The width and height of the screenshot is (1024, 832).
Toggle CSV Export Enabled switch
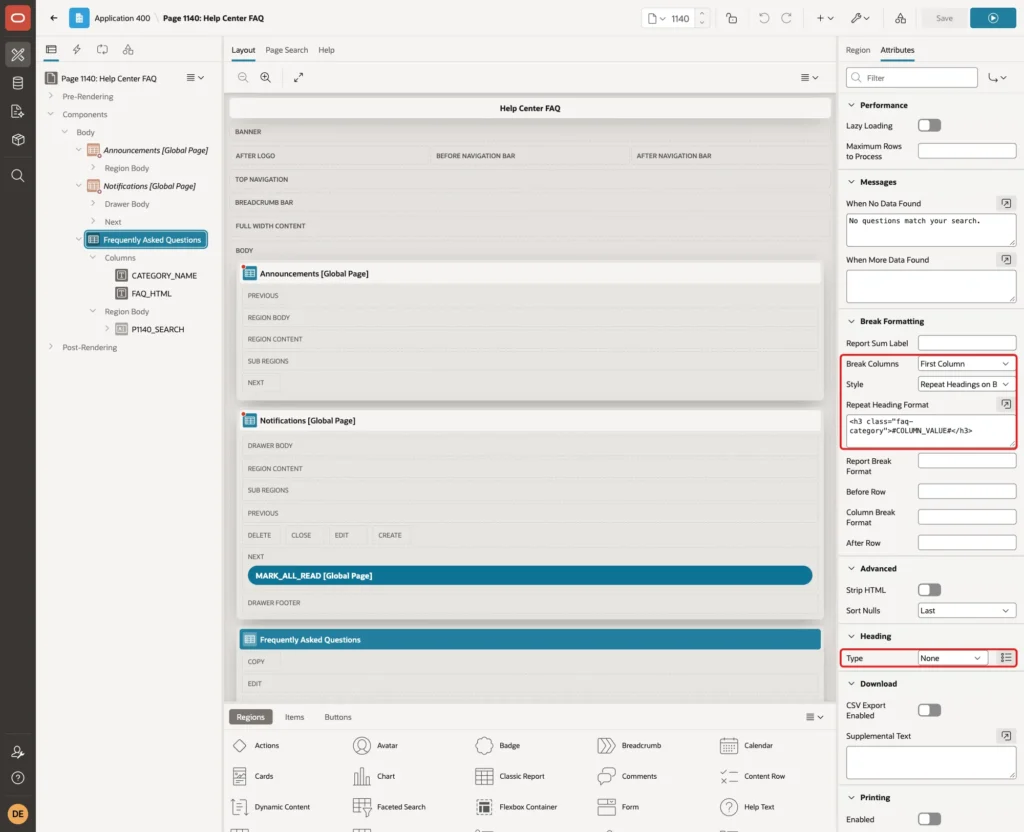point(929,710)
